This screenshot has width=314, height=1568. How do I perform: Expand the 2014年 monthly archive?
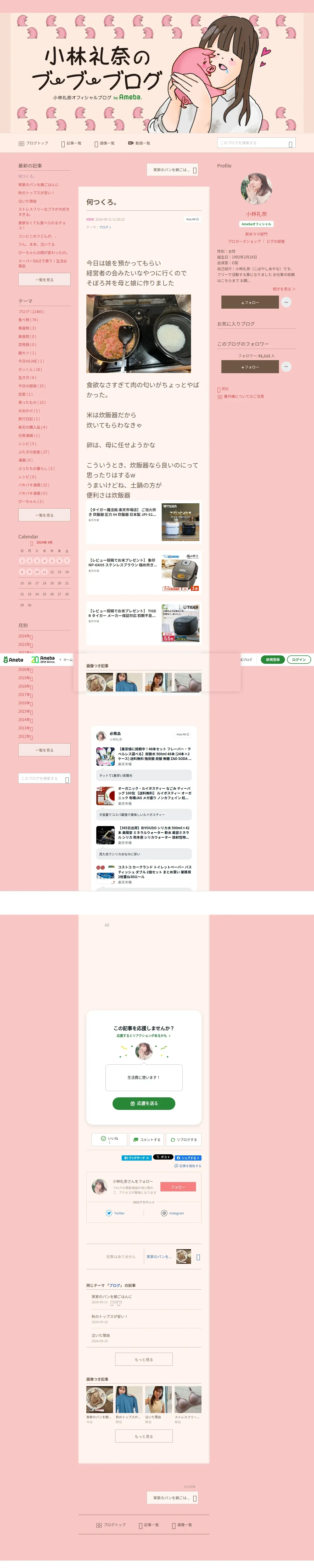coord(26,719)
